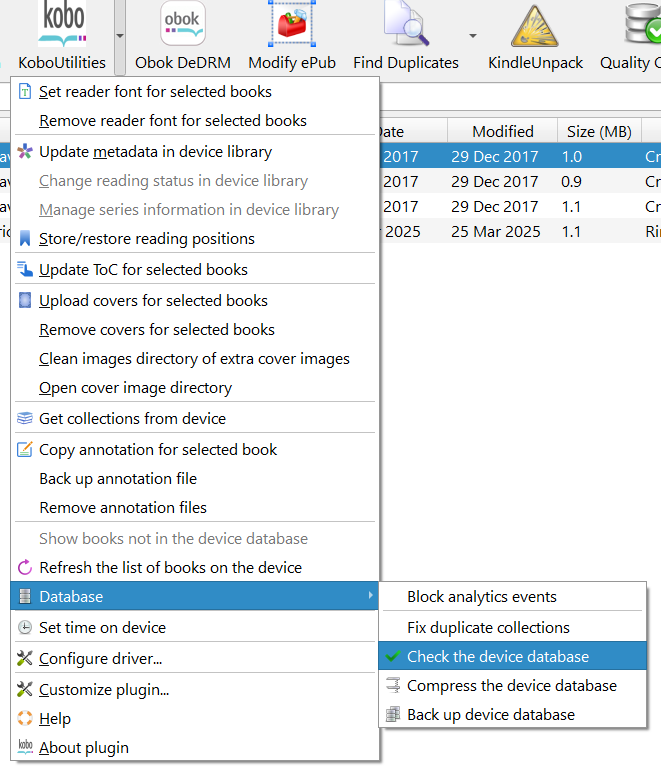Expand the Find Duplicates dropdown arrow
Image resolution: width=661 pixels, height=777 pixels.
pyautogui.click(x=473, y=36)
